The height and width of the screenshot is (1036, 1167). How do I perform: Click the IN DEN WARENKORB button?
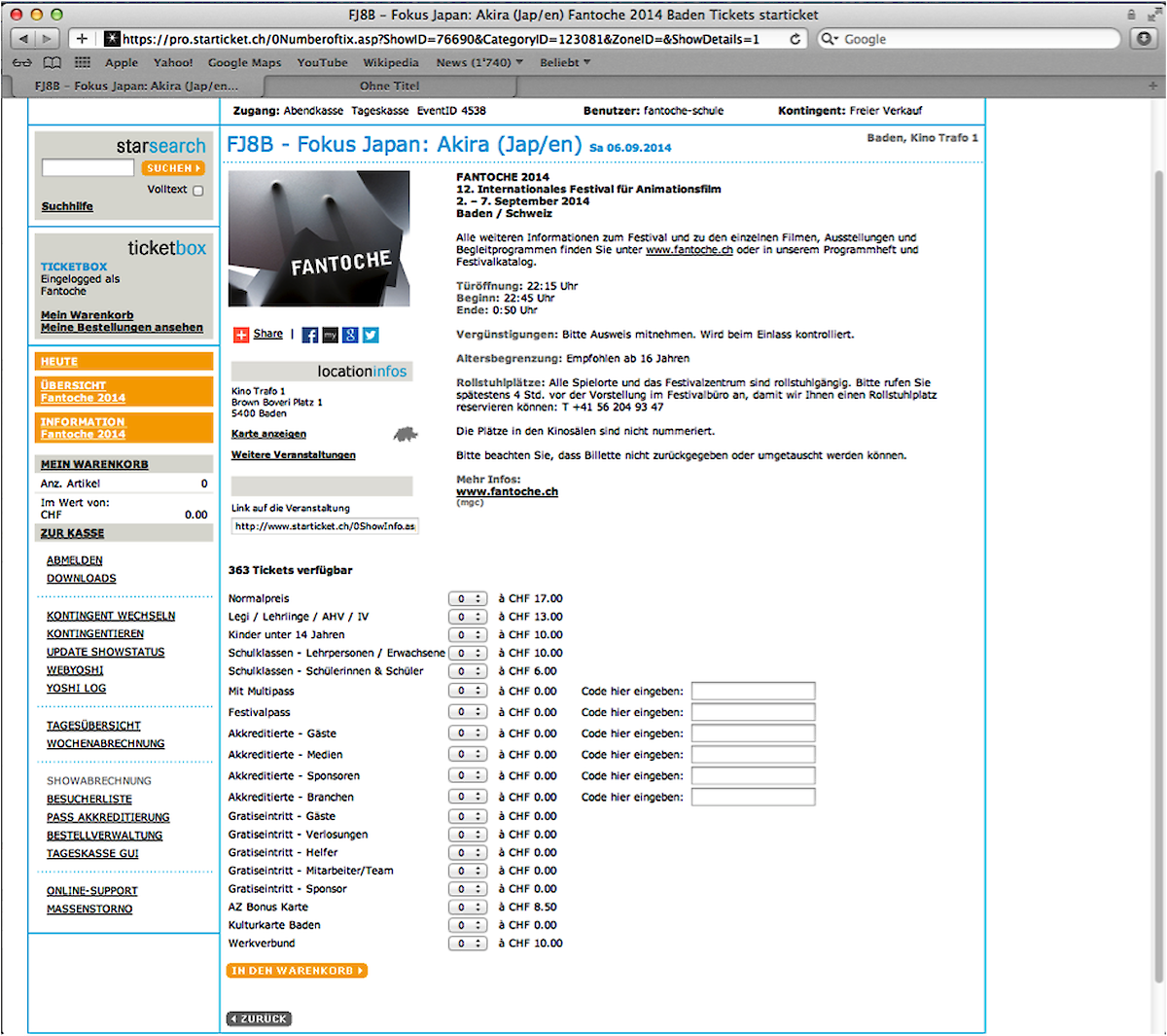click(298, 971)
